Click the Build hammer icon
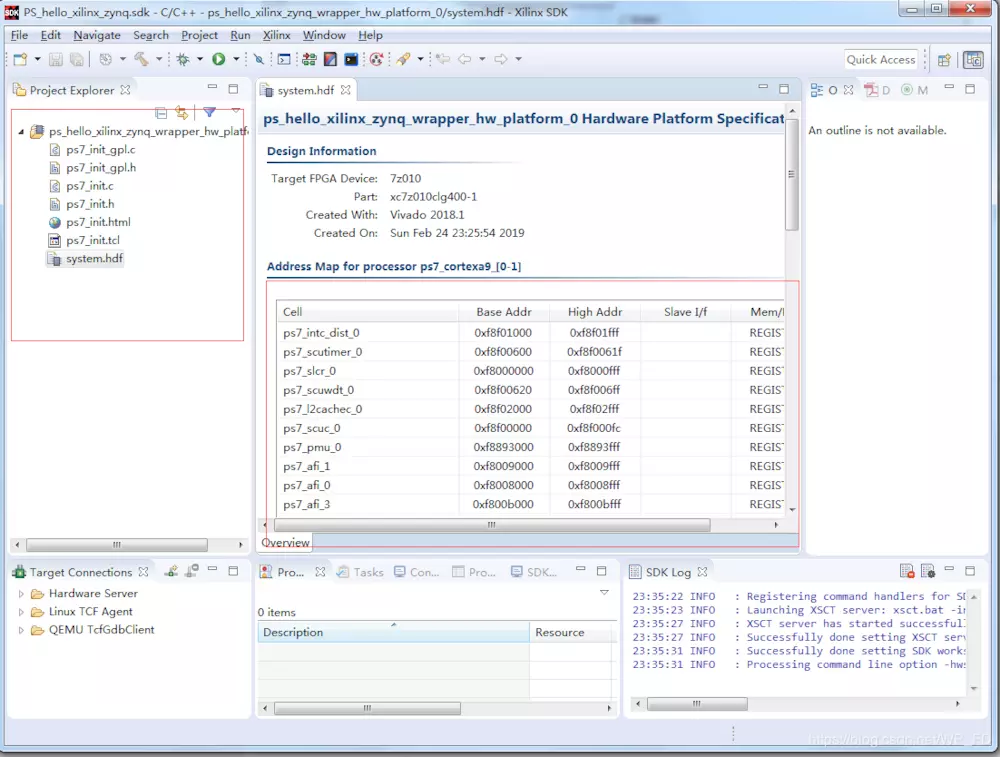 (x=141, y=60)
